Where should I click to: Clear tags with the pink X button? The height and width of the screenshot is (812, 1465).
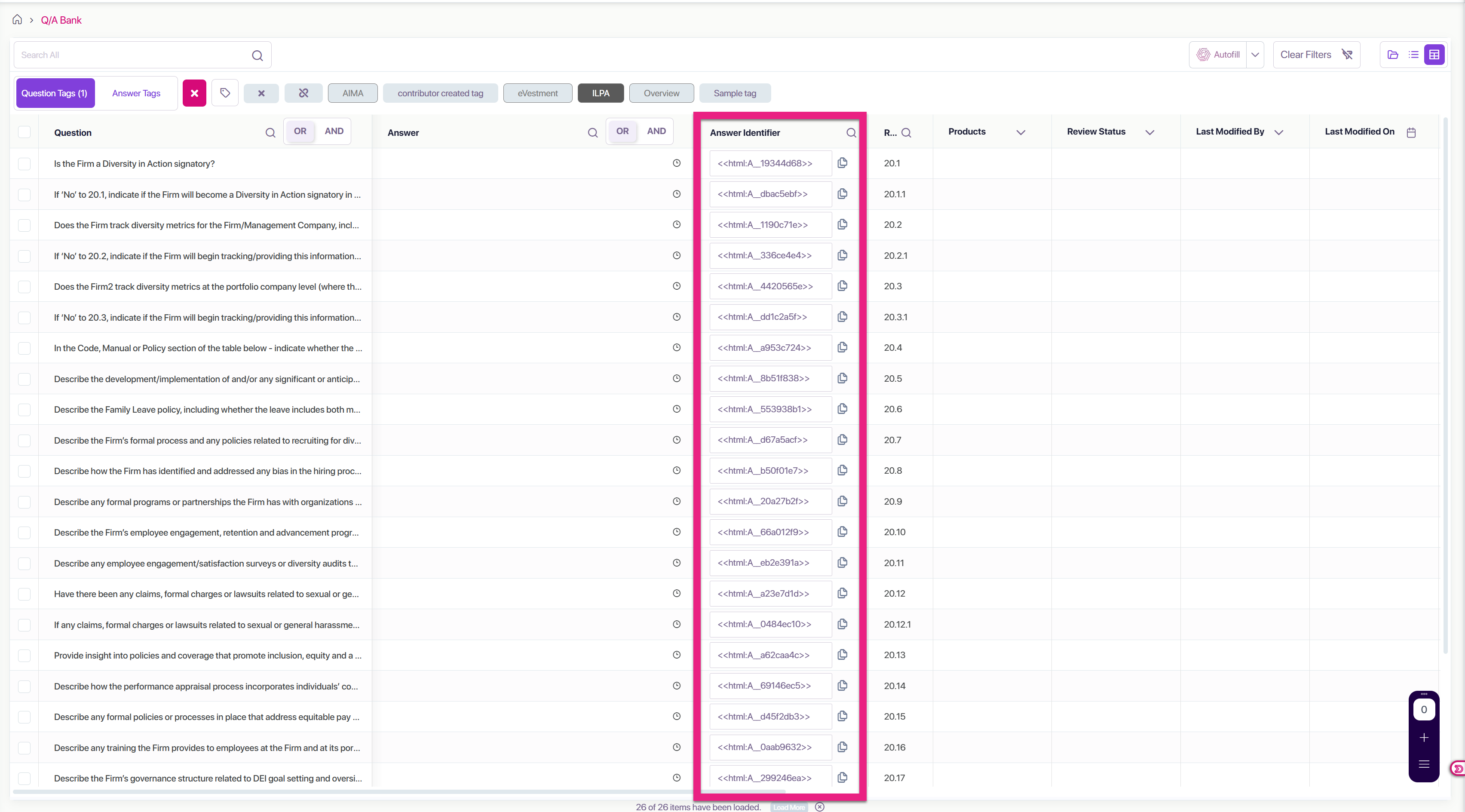pos(194,93)
